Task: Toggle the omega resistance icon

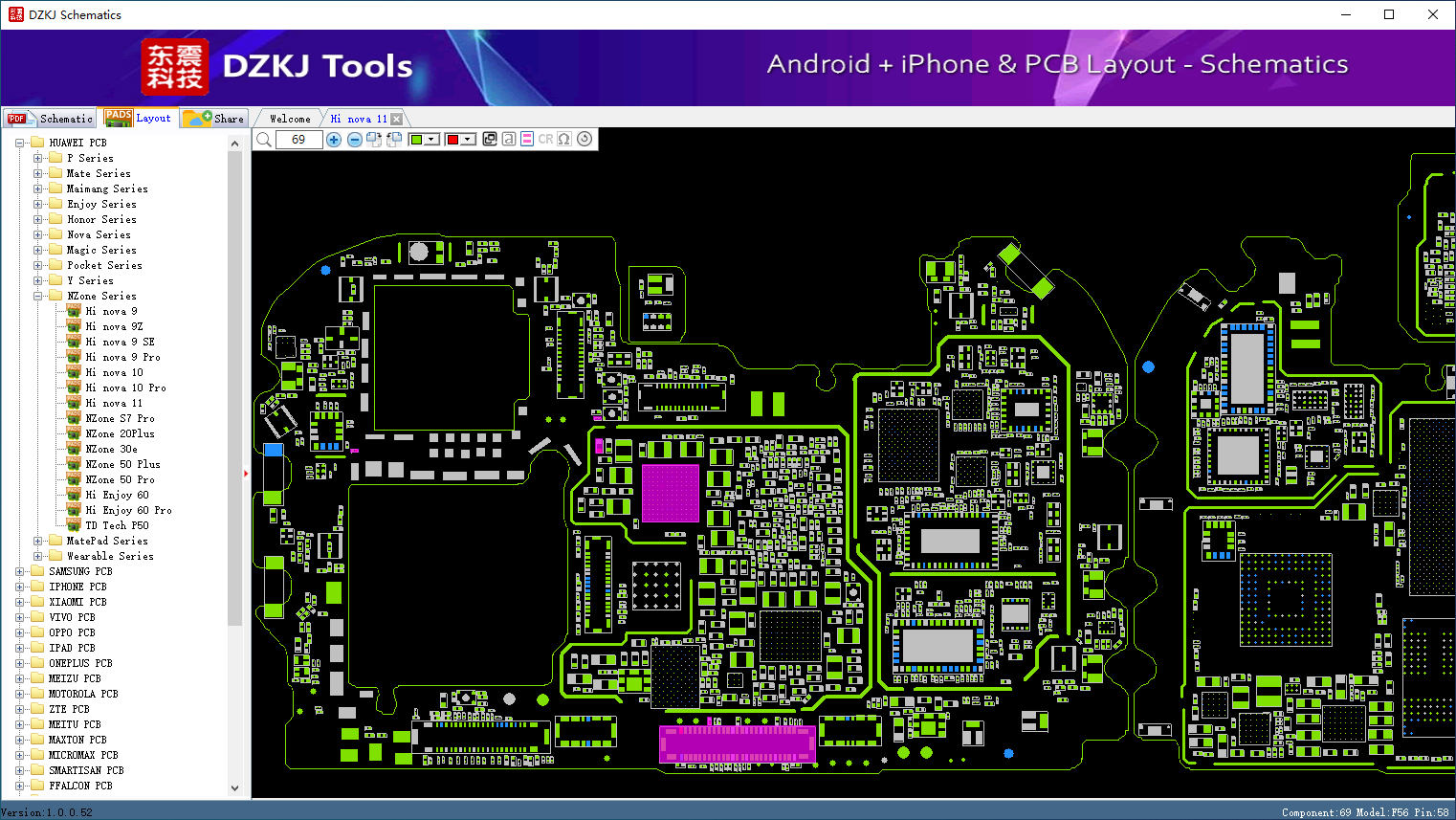Action: [564, 139]
